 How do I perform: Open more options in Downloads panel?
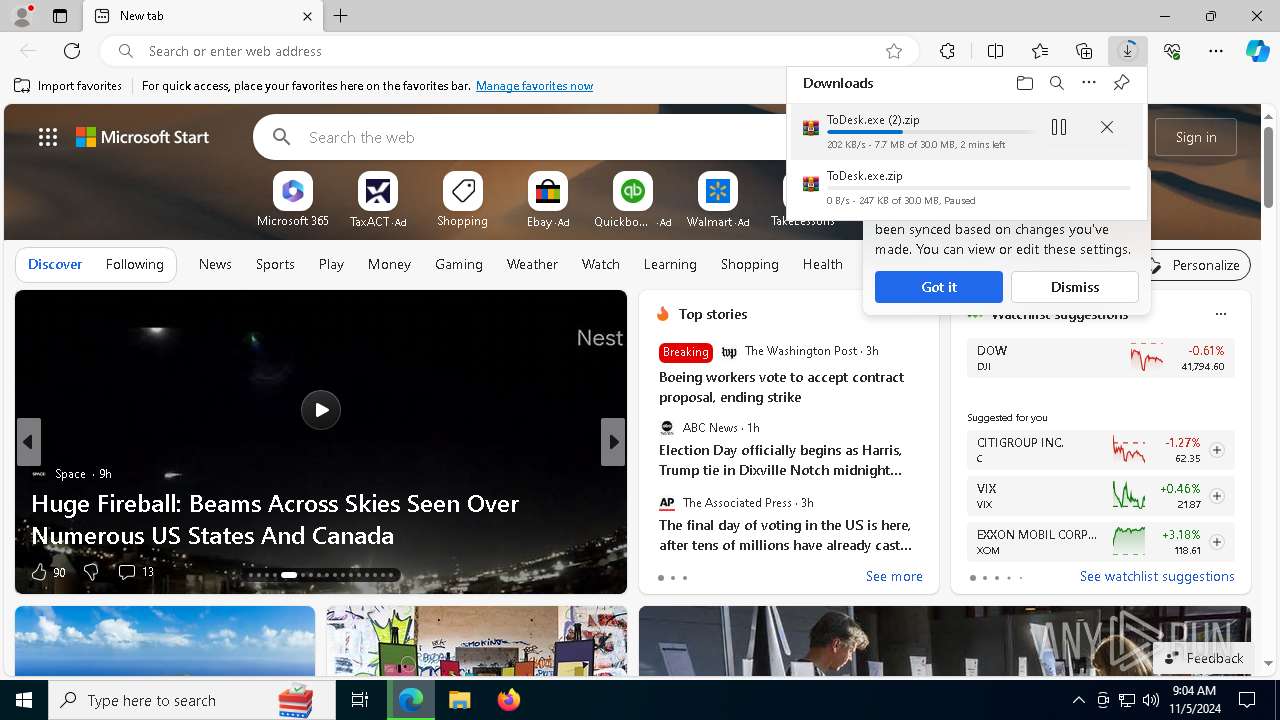pyautogui.click(x=1089, y=83)
